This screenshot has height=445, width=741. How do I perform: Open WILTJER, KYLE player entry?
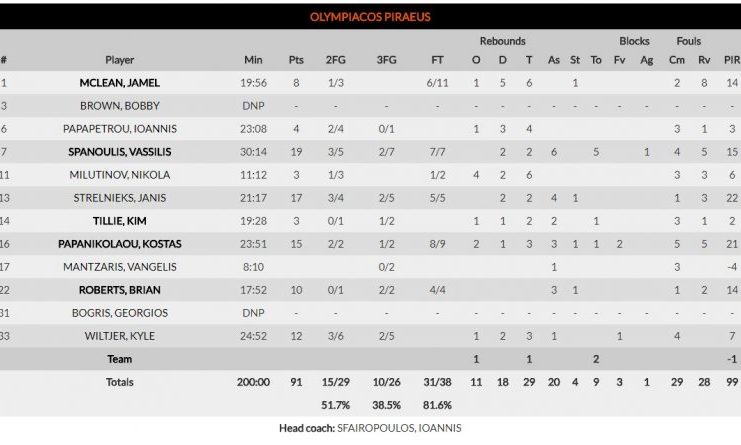[x=119, y=336]
